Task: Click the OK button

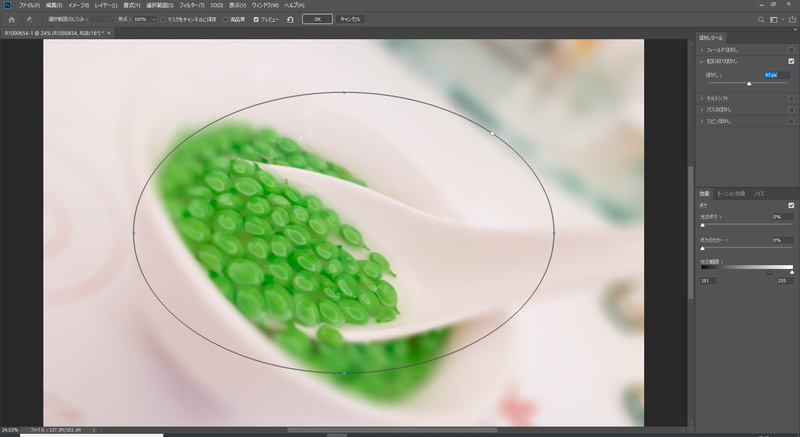Action: click(x=317, y=19)
